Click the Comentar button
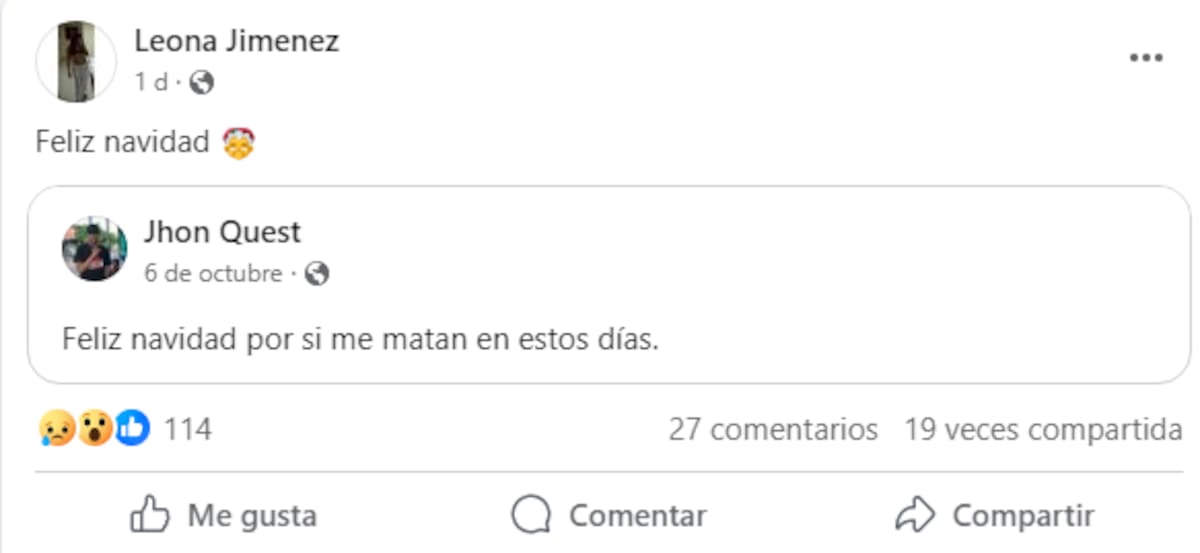This screenshot has width=1200, height=553. [608, 516]
